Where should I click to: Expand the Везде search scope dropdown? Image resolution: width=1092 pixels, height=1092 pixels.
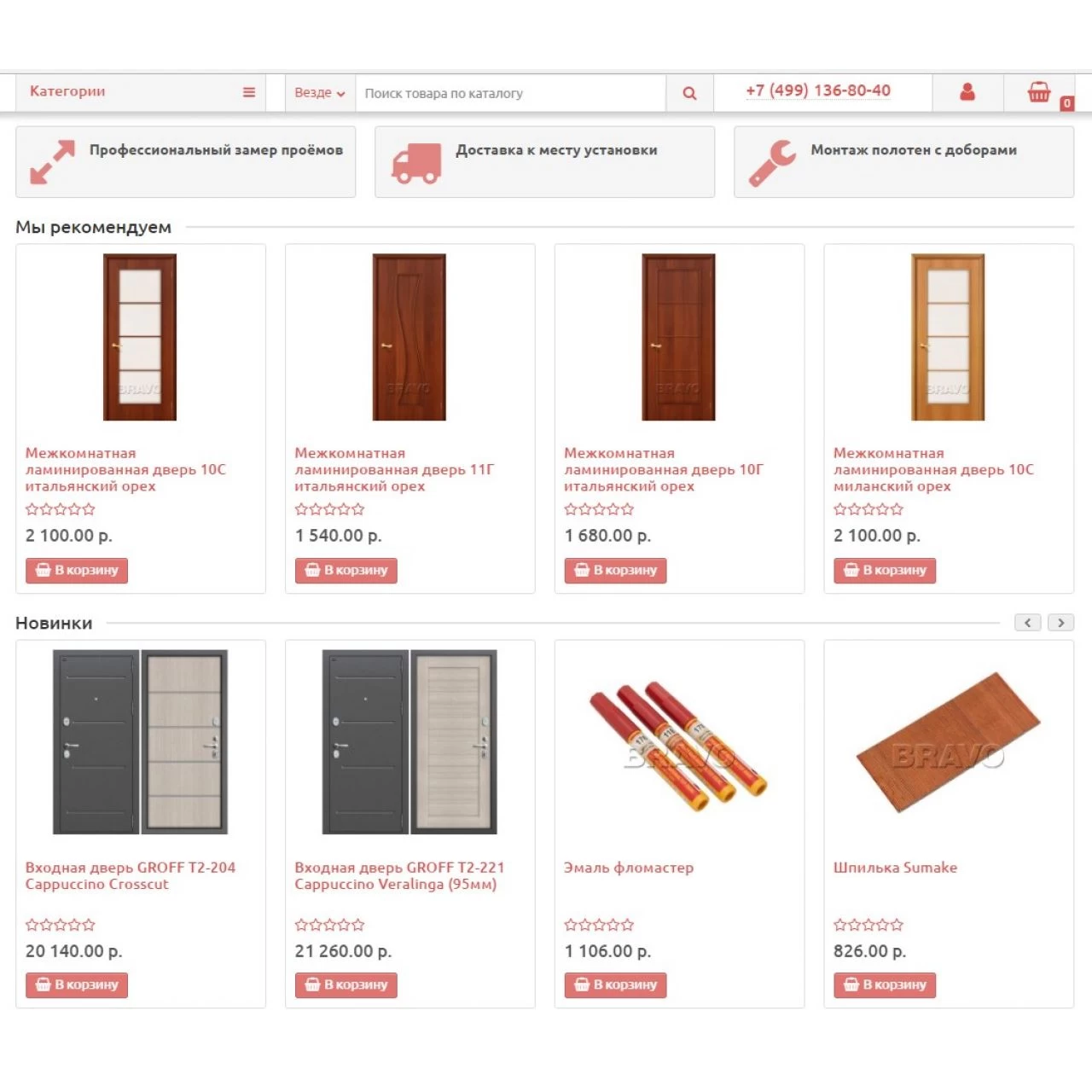coord(320,93)
